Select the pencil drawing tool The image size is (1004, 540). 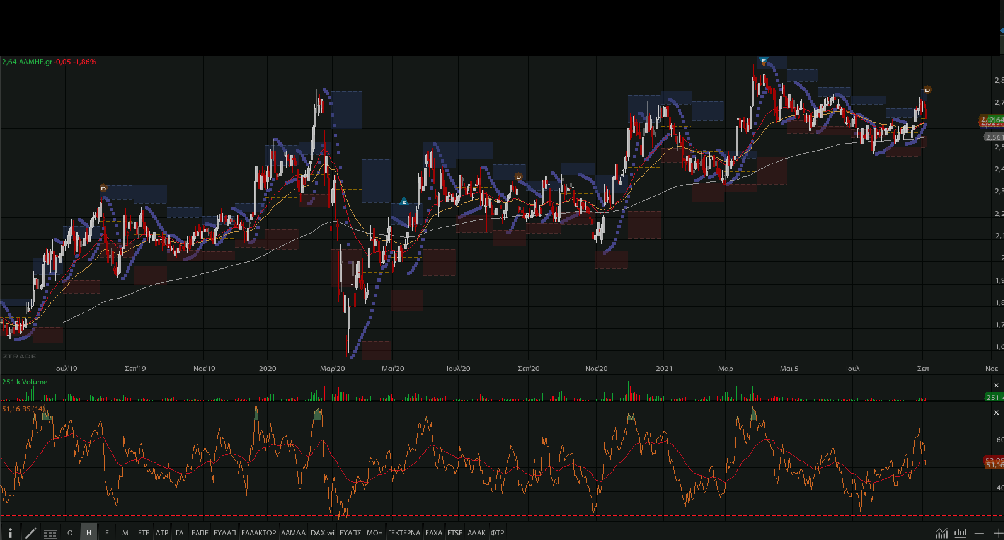point(30,533)
